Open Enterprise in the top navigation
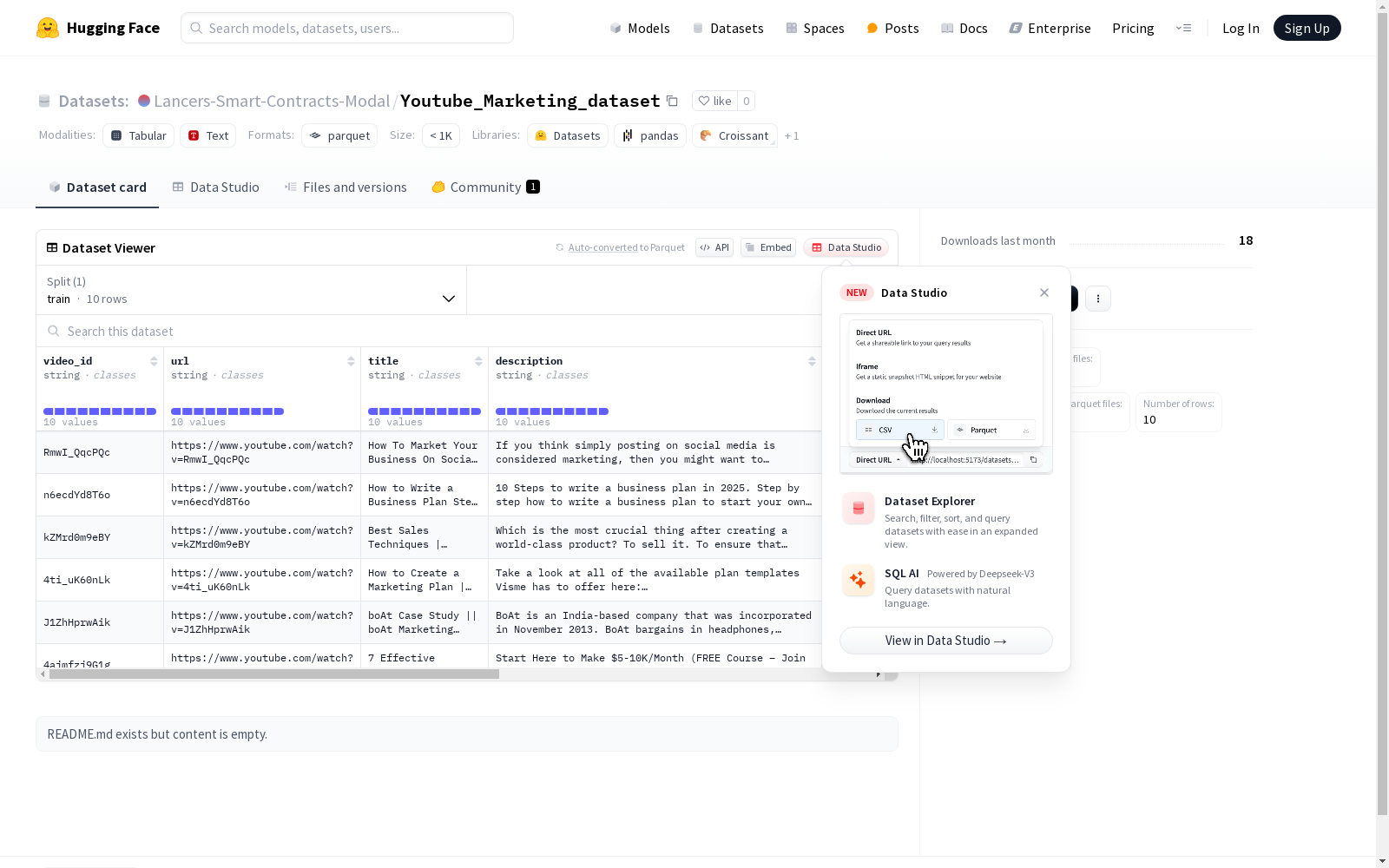Screen dimensions: 1389x868 pyautogui.click(x=1050, y=28)
